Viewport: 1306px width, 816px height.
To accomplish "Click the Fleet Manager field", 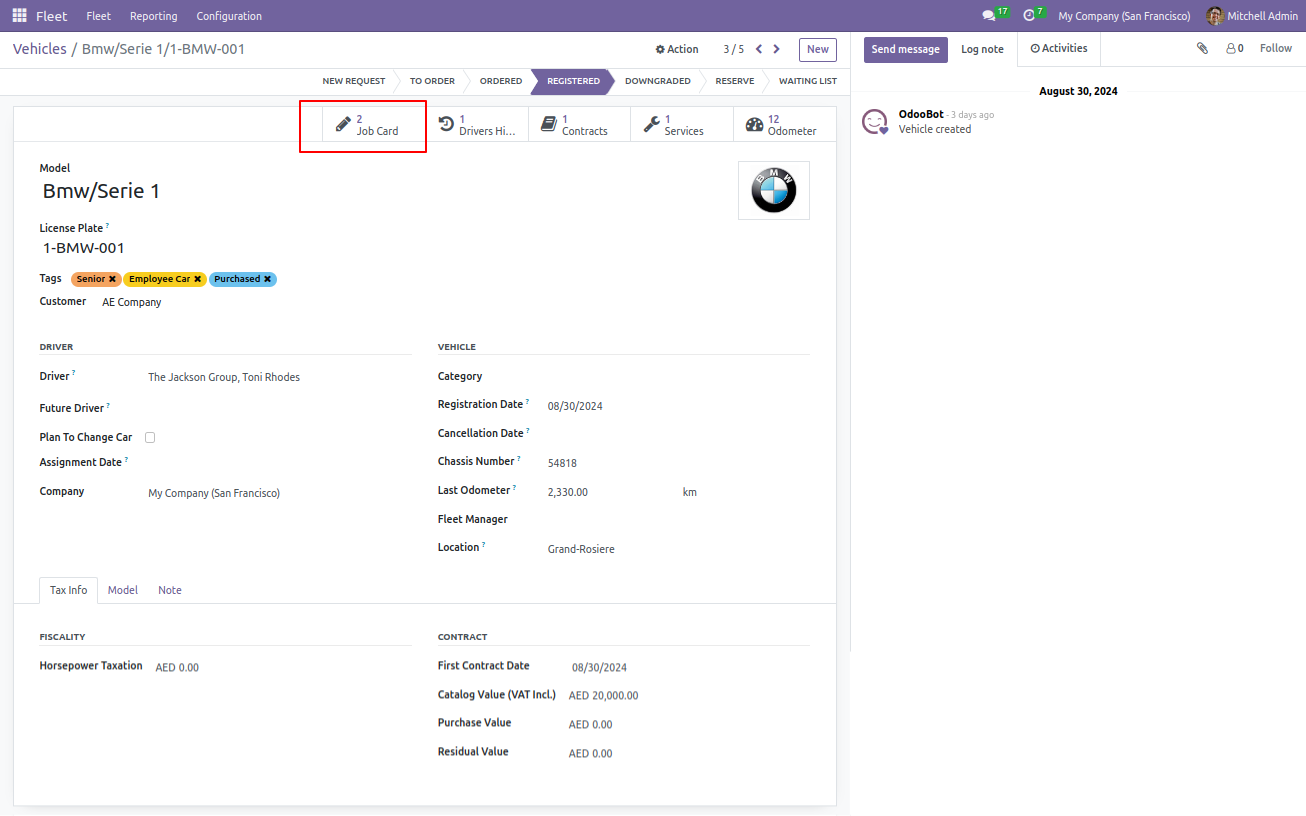I will [678, 520].
